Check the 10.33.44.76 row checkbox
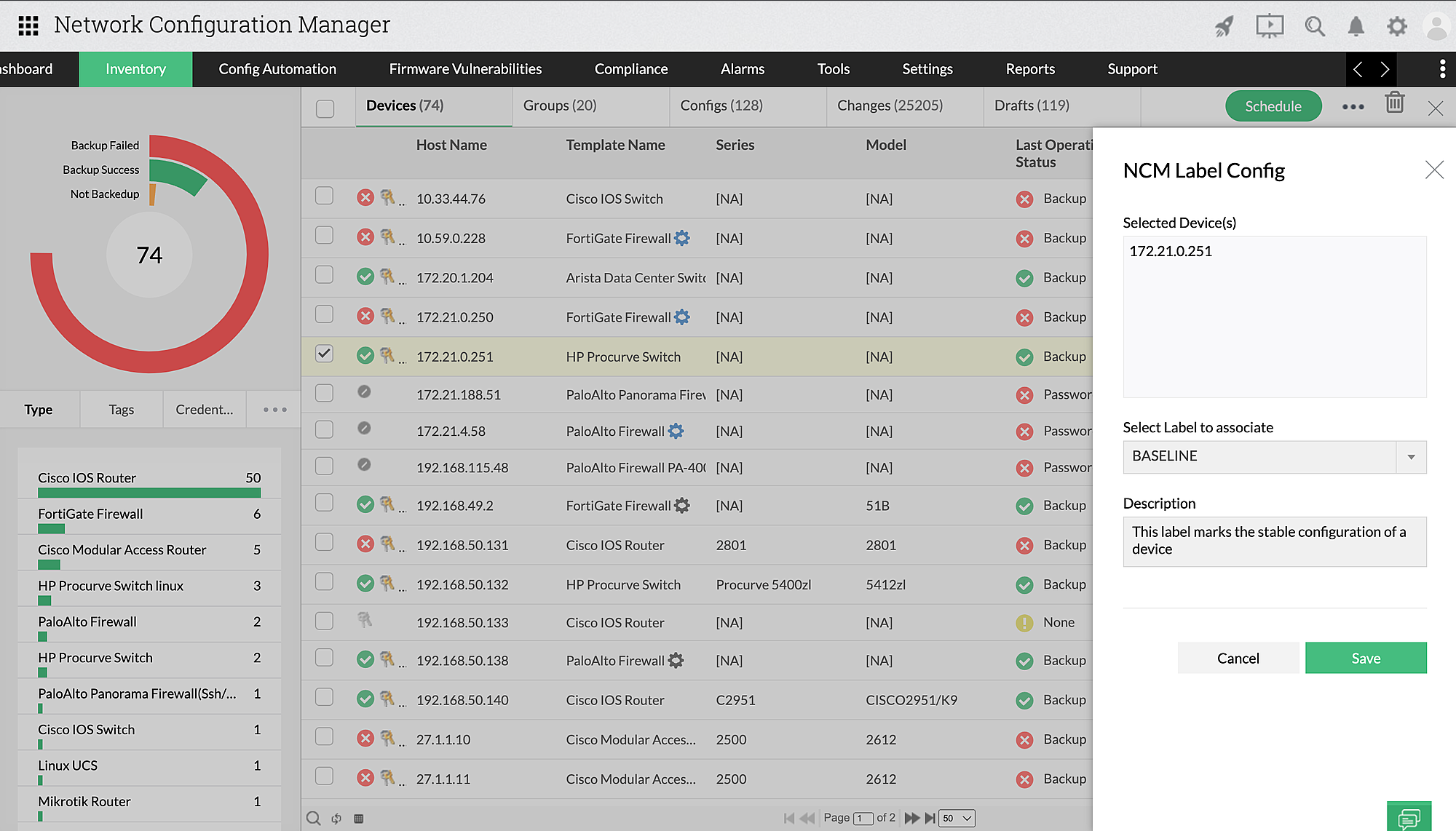The height and width of the screenshot is (831, 1456). tap(324, 196)
